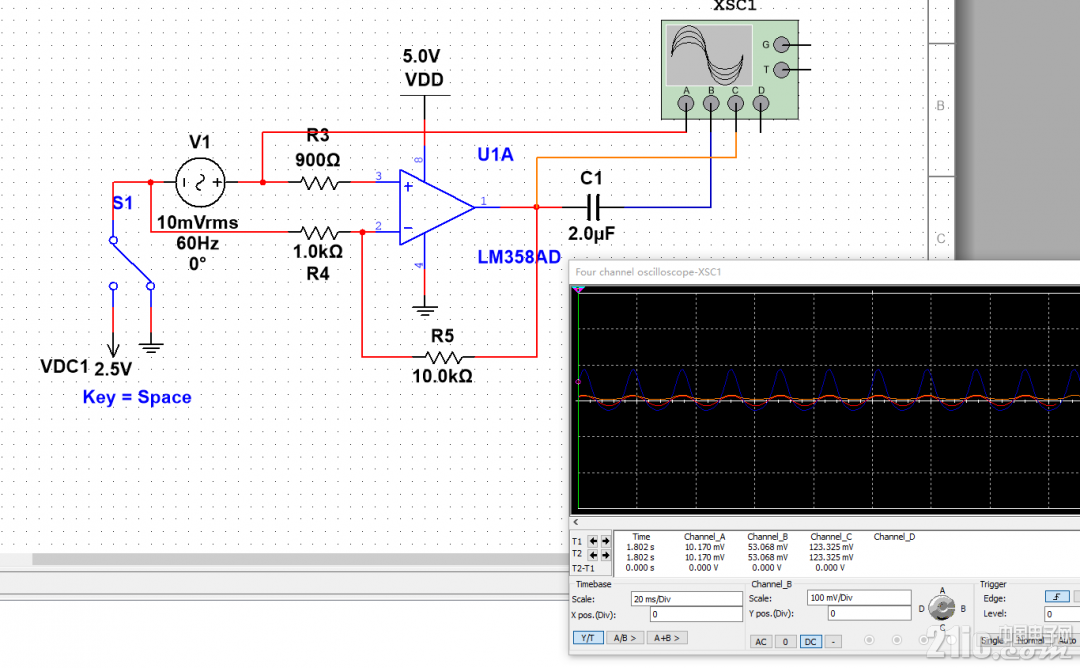Select the ground symbol below switch S1
This screenshot has width=1080, height=668.
[151, 347]
